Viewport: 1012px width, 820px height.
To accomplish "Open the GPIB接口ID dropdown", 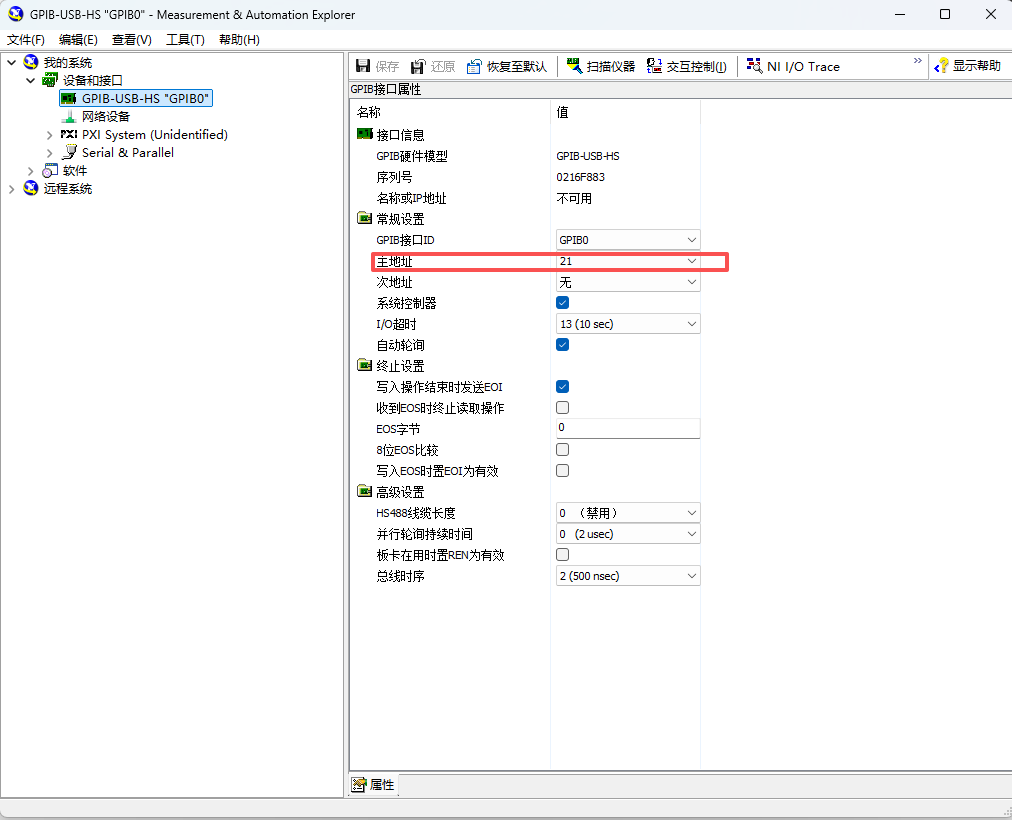I will [x=628, y=240].
